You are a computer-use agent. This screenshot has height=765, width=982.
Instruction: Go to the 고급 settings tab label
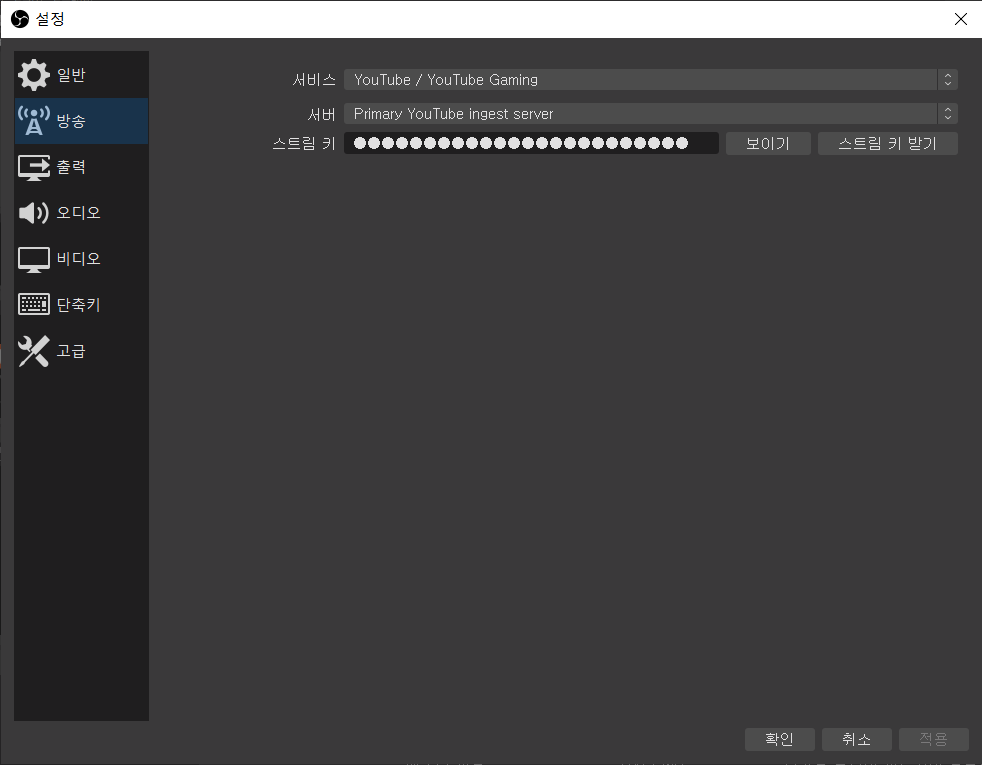(x=71, y=351)
